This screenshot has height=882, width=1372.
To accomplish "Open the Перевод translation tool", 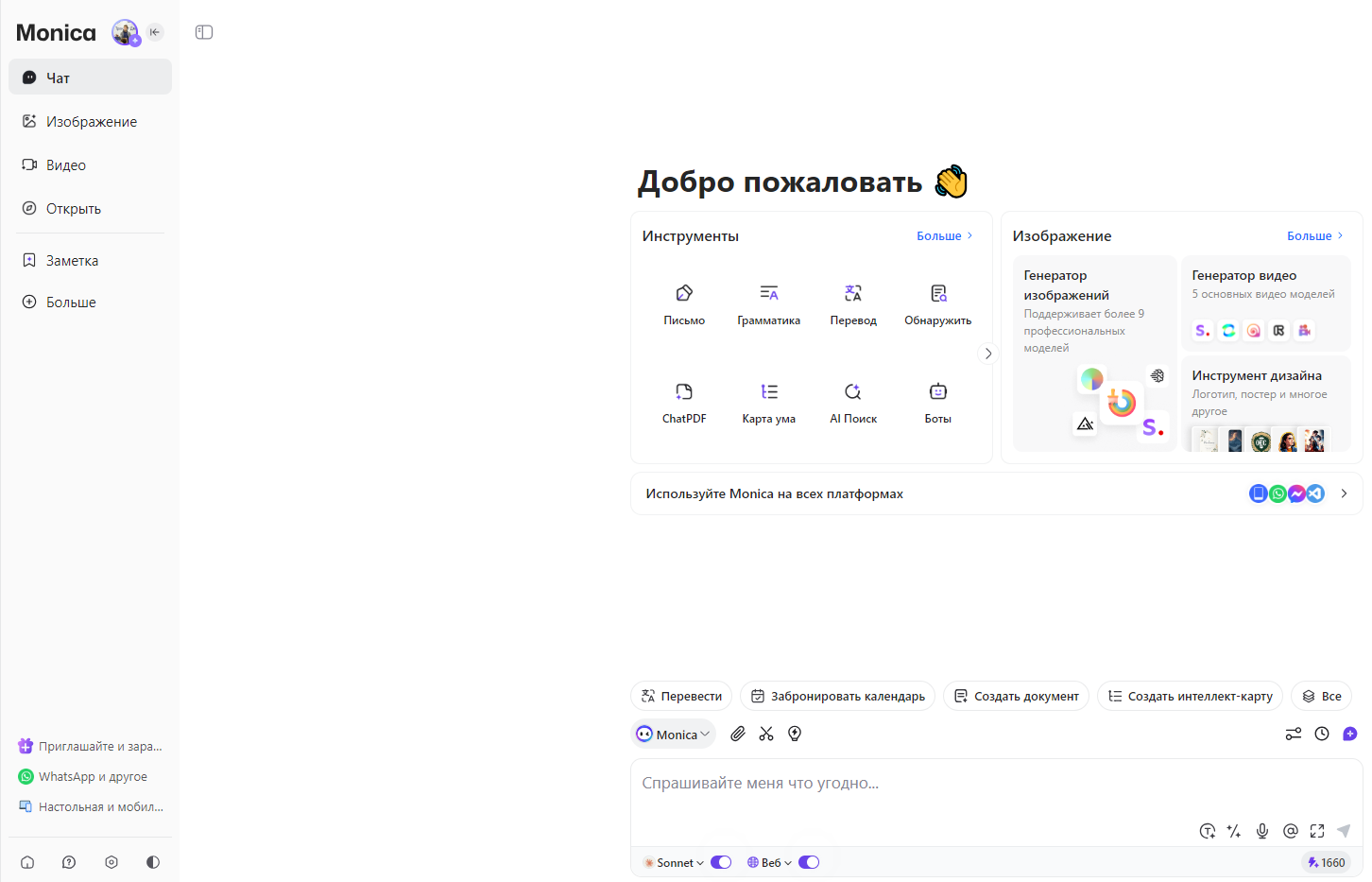I will coord(853,304).
